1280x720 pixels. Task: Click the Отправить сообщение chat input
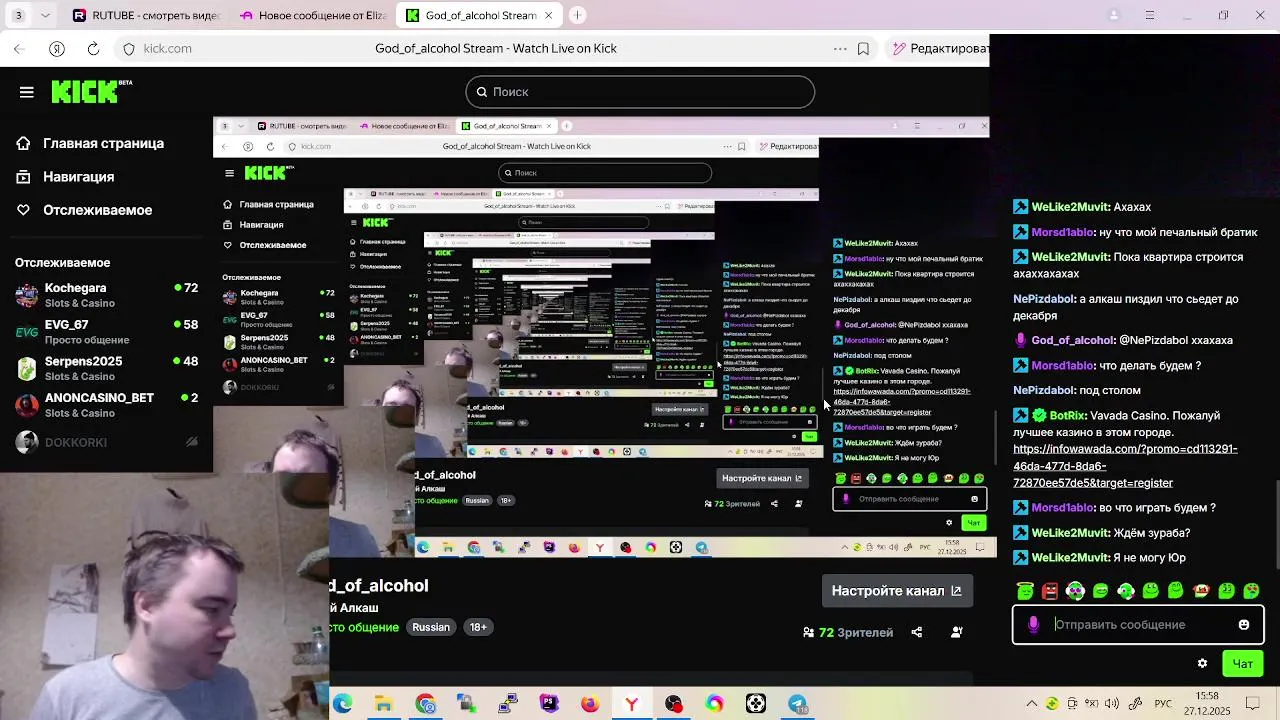click(x=1138, y=625)
